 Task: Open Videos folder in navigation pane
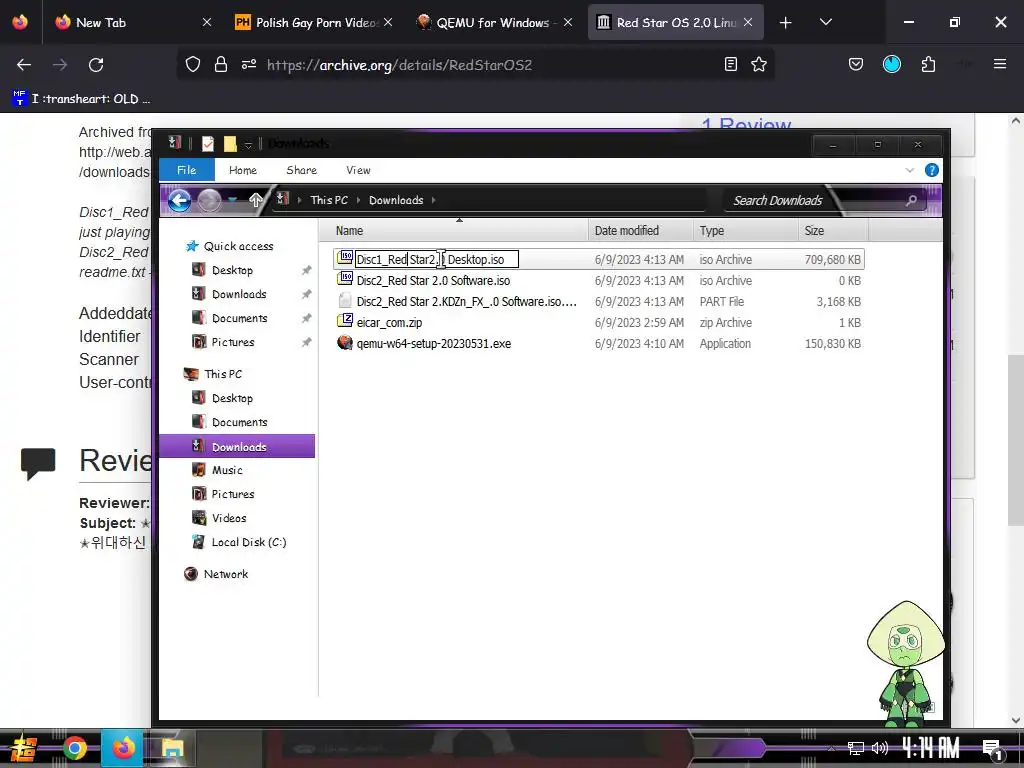tap(229, 518)
